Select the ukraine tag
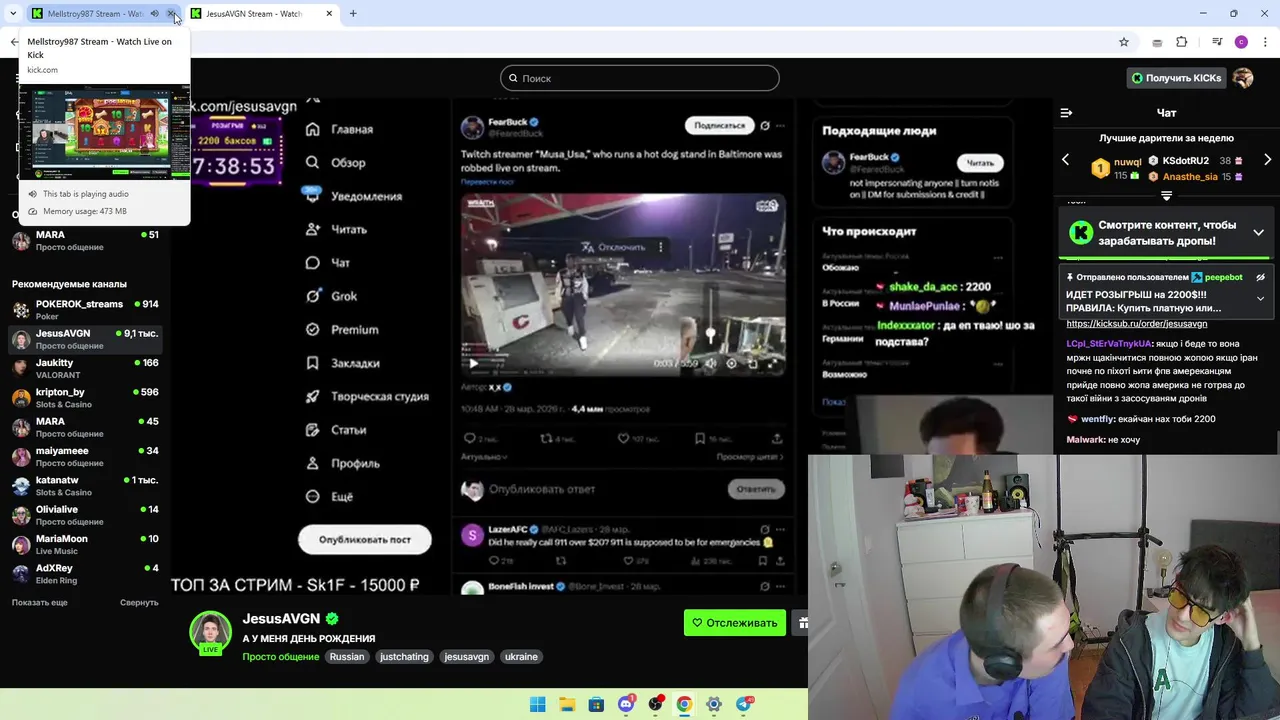The image size is (1280, 720). (521, 657)
